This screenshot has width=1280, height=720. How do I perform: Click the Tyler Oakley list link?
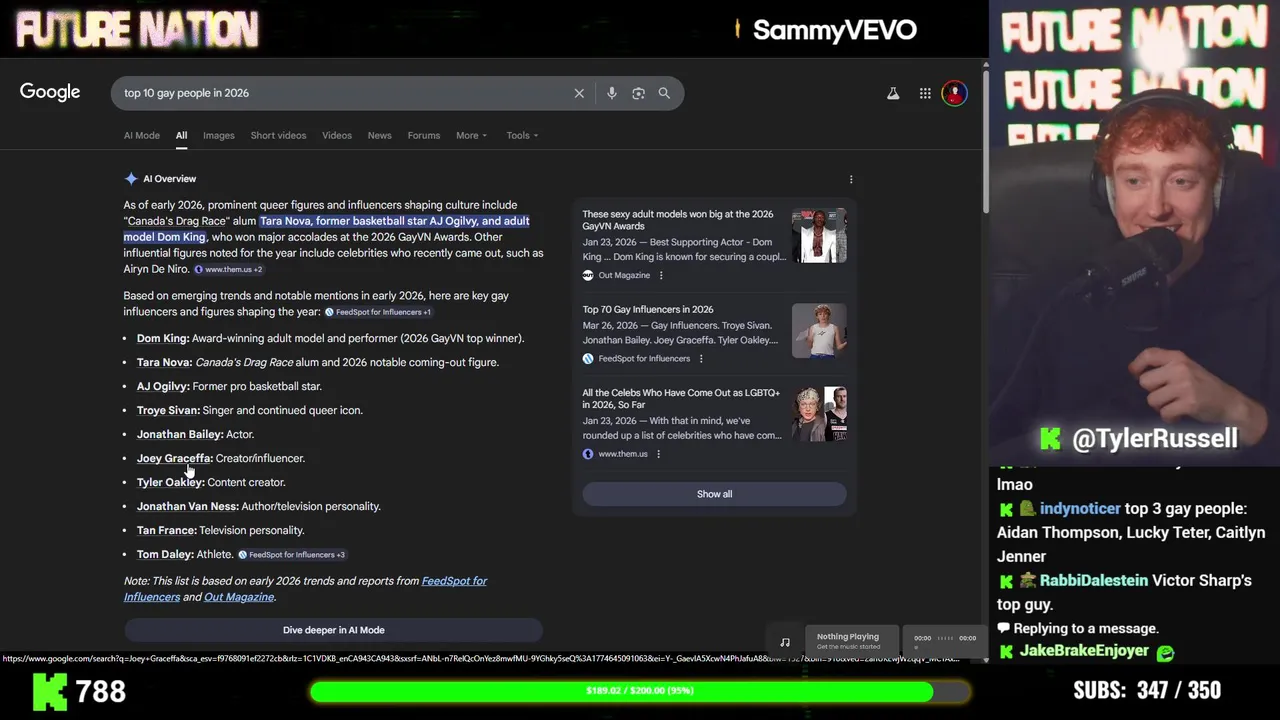[171, 482]
